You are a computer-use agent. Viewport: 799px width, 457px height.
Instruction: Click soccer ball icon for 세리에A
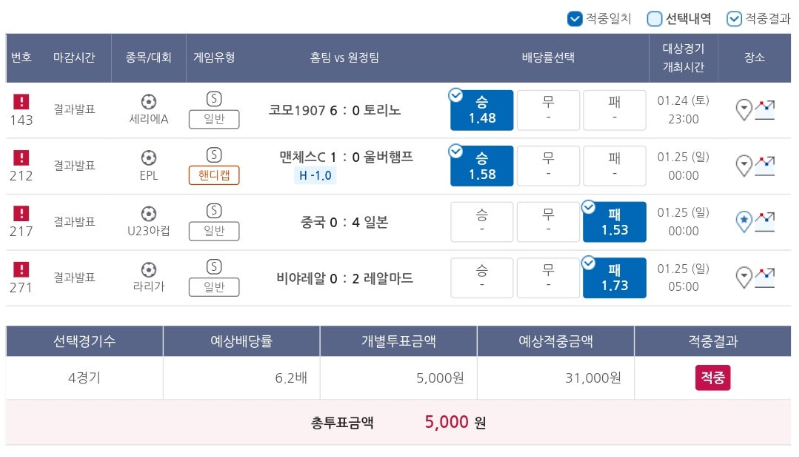148,102
